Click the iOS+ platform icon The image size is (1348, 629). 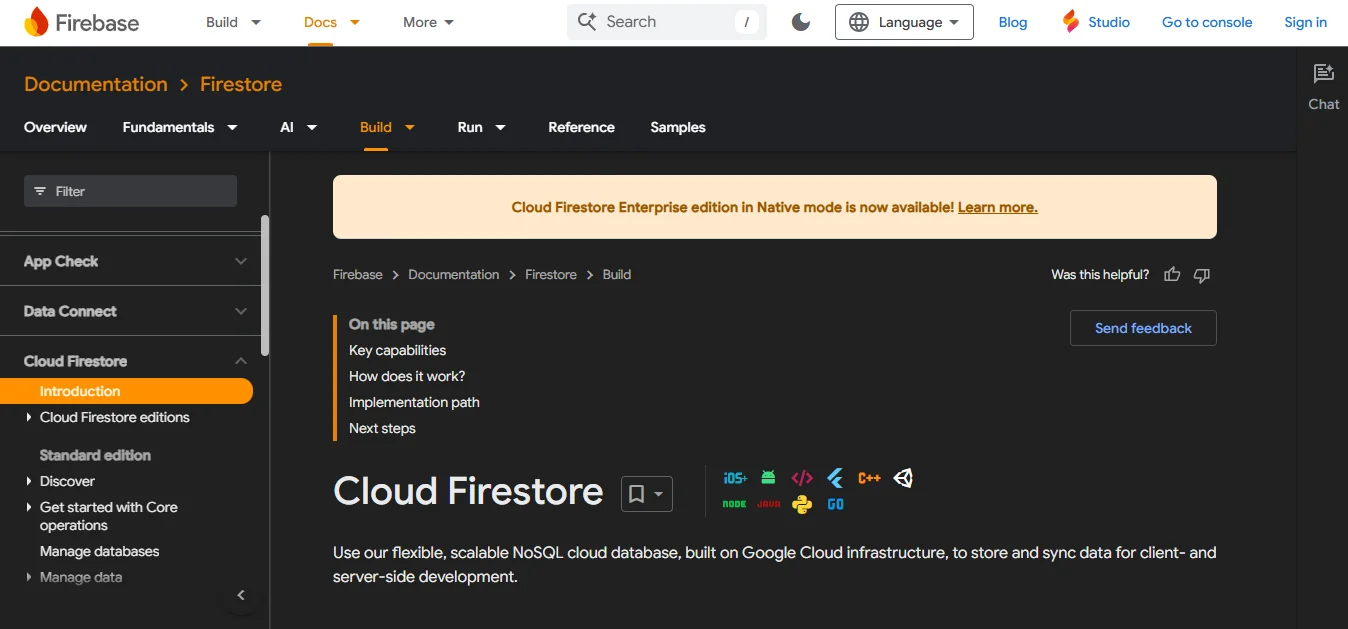pos(735,478)
